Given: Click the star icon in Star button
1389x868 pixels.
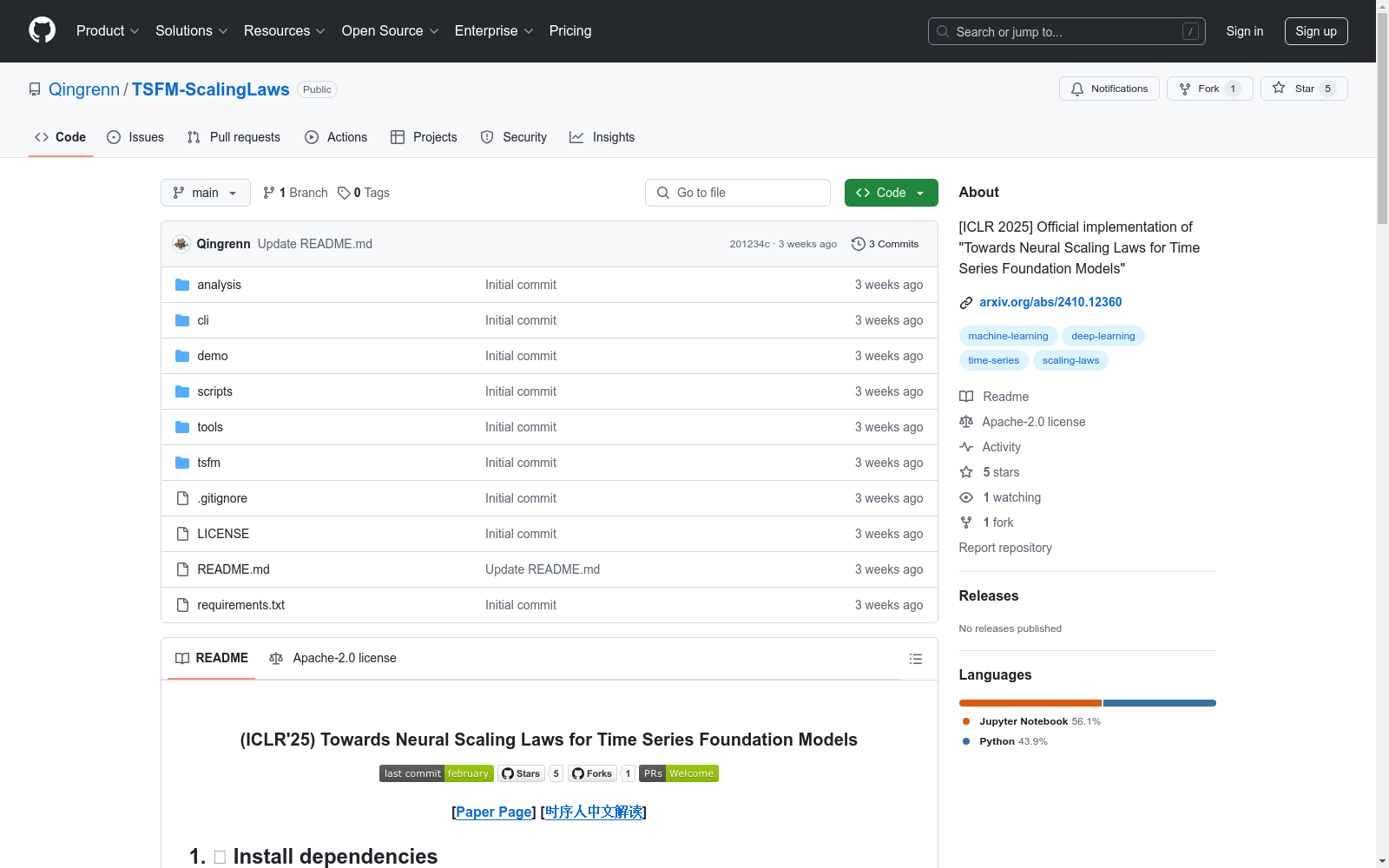Looking at the screenshot, I should (x=1279, y=88).
